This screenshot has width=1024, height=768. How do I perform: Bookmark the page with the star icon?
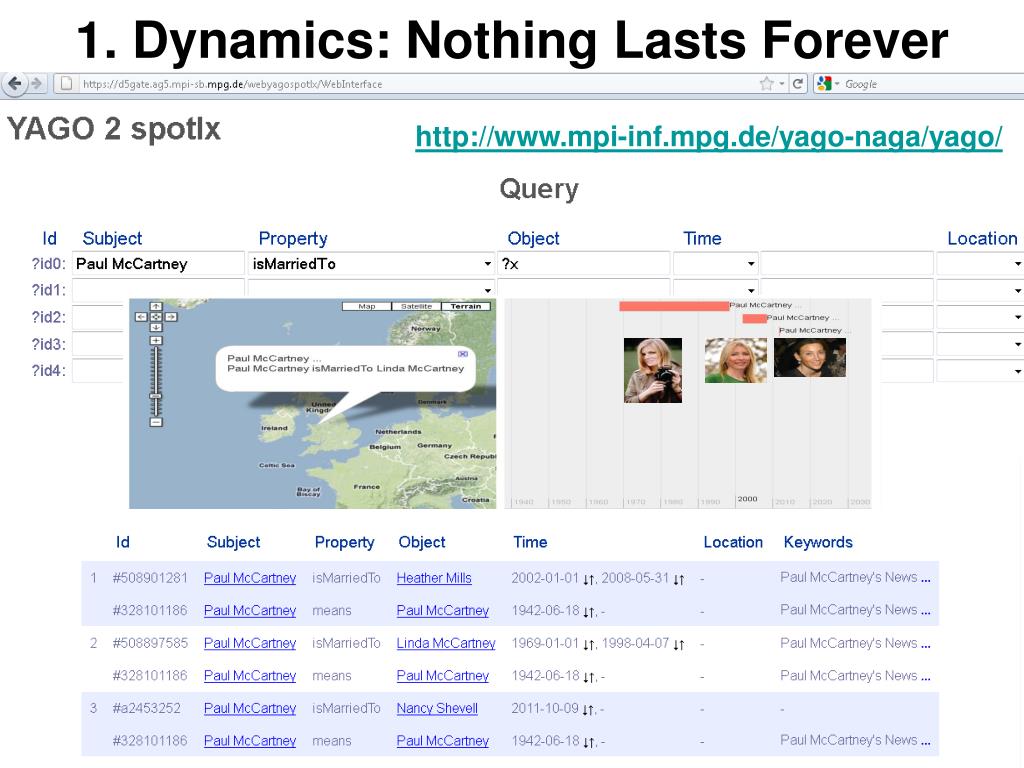(767, 84)
